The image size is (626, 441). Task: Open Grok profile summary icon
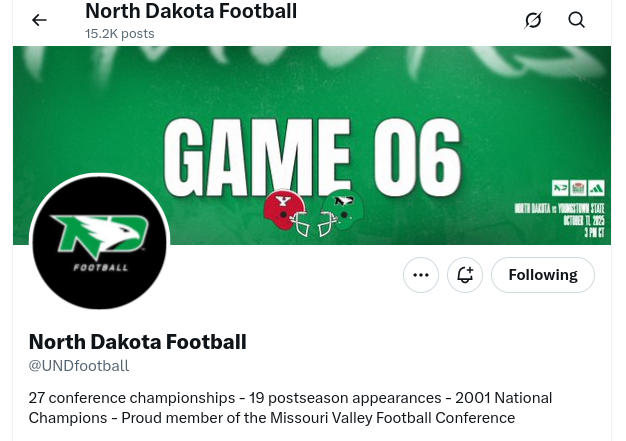pyautogui.click(x=533, y=20)
